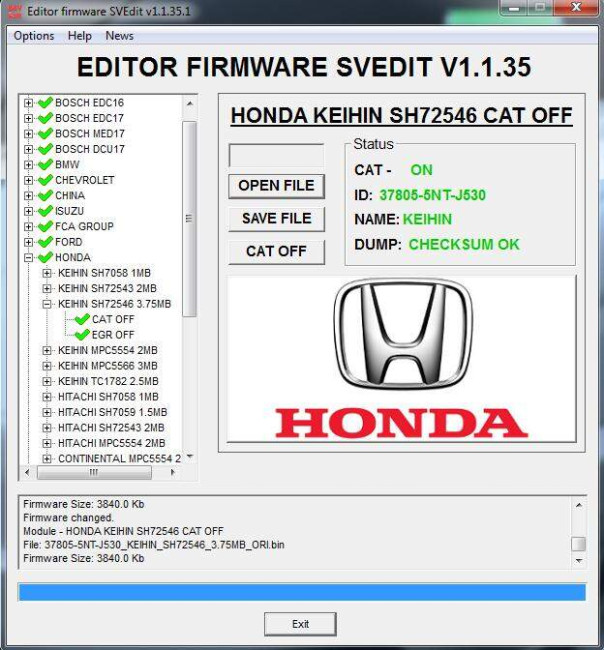Expand the BOSCH EDC17 tree node
Viewport: 604px width, 650px height.
pyautogui.click(x=28, y=118)
